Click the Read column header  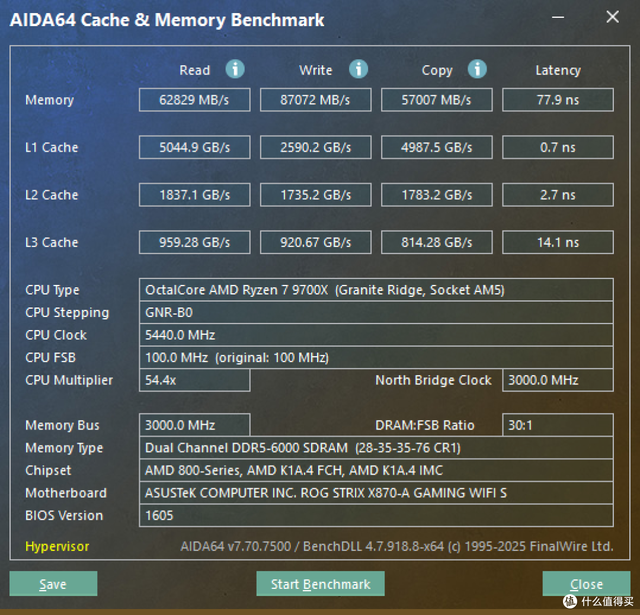[x=195, y=70]
